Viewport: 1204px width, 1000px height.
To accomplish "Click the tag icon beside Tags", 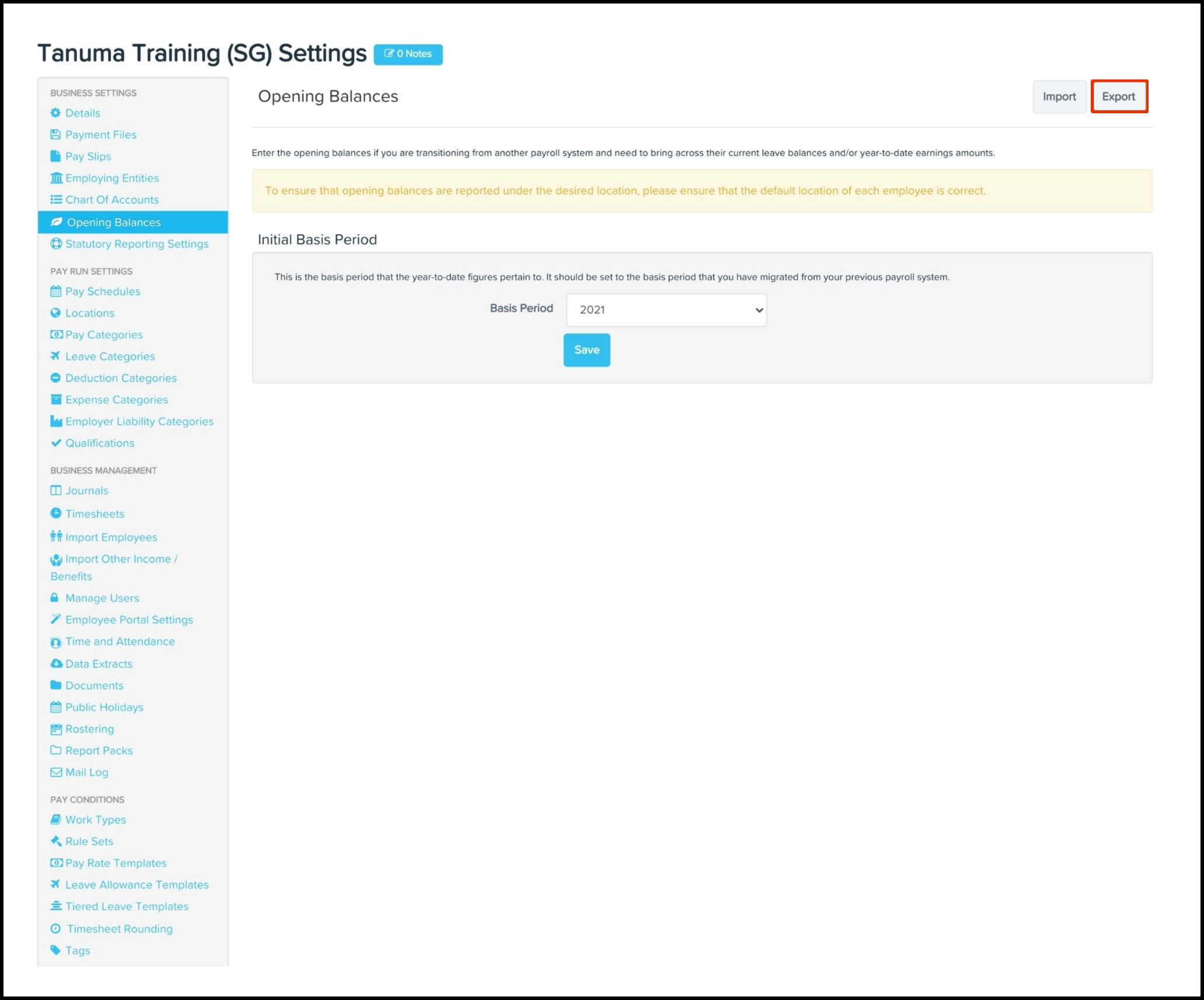I will (x=55, y=950).
